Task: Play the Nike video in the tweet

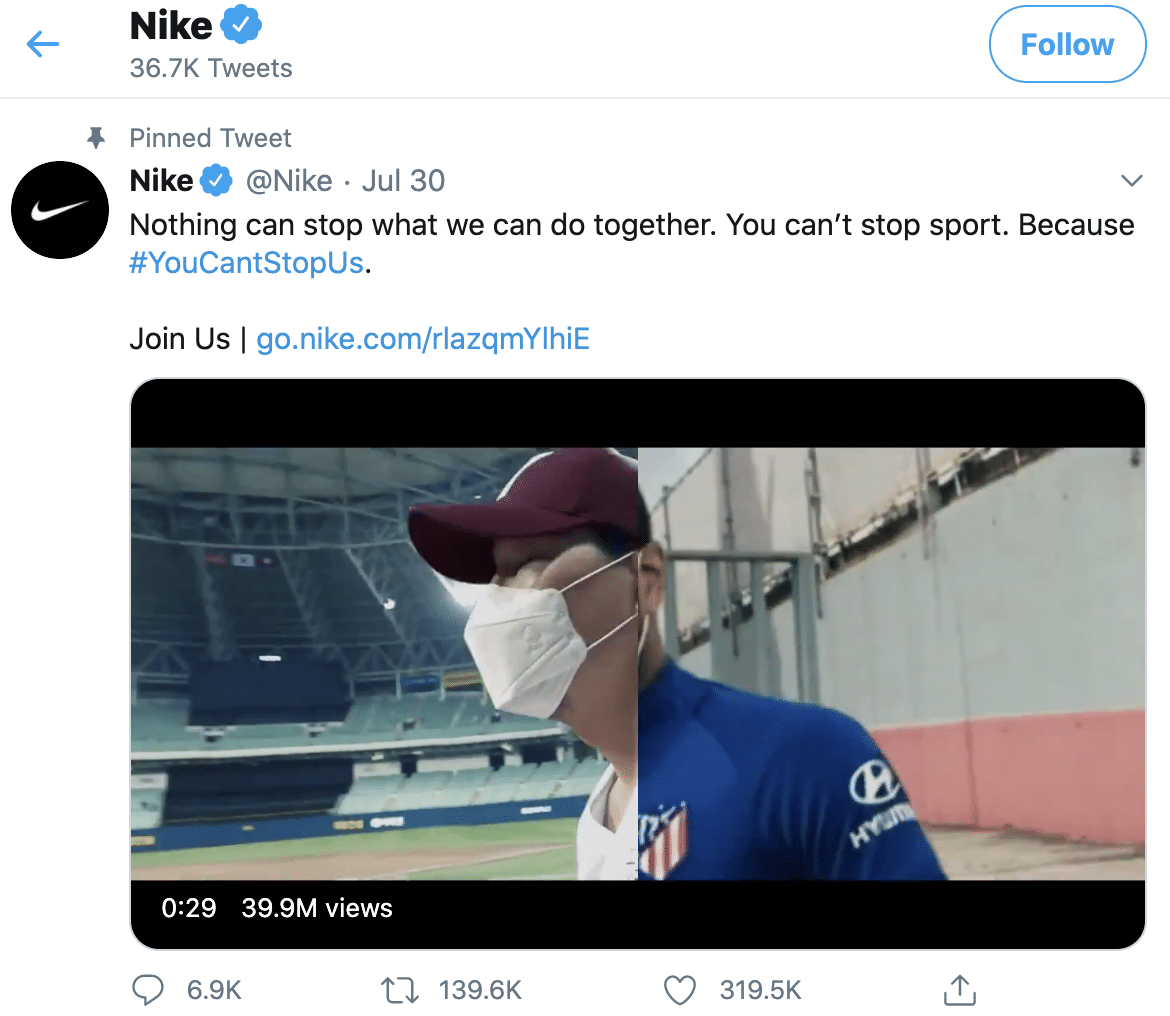Action: 637,662
